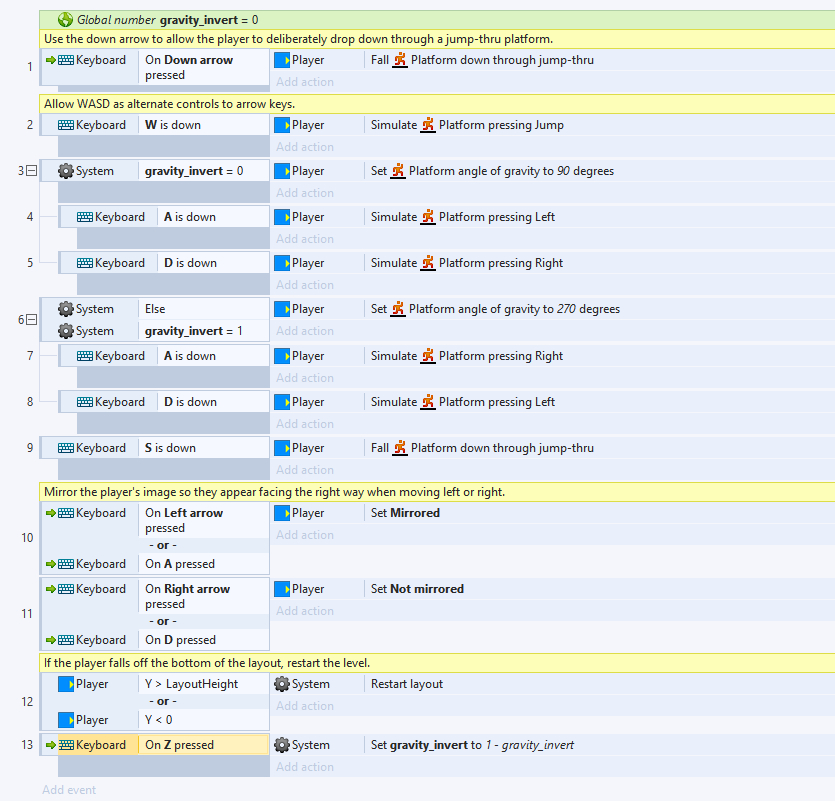Click 'Add action' under event 1
This screenshot has width=835, height=801.
[305, 82]
